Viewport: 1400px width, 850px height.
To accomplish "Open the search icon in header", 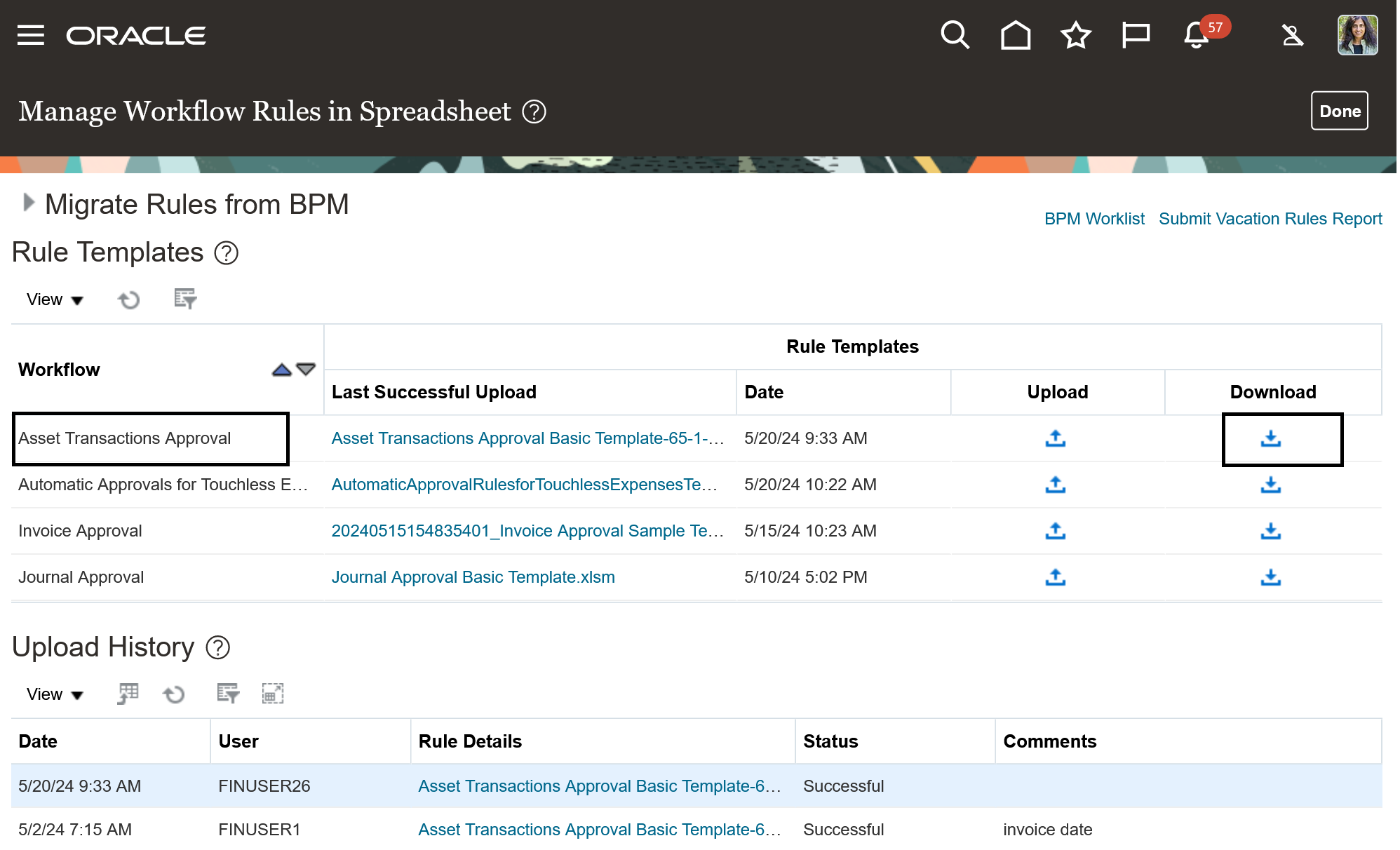I will coord(955,35).
